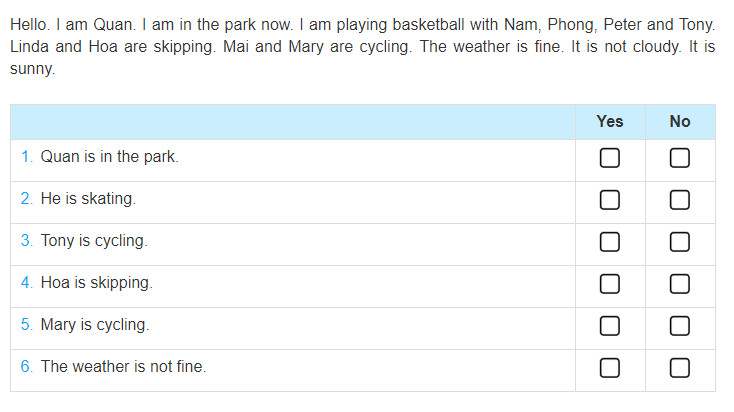Tick No box for 'He is skating'
The image size is (734, 412).
click(680, 200)
